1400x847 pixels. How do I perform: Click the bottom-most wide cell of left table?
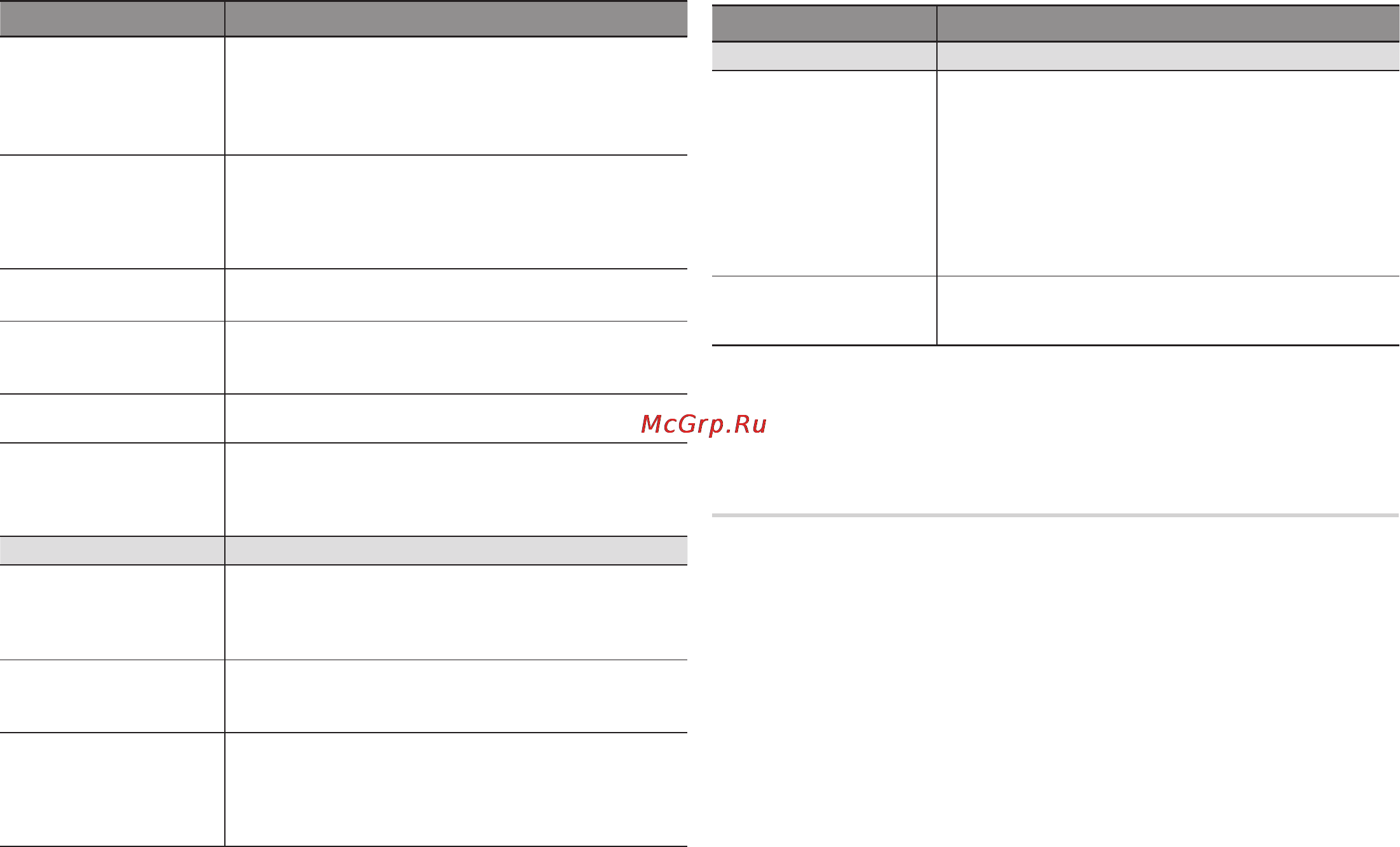tap(456, 789)
